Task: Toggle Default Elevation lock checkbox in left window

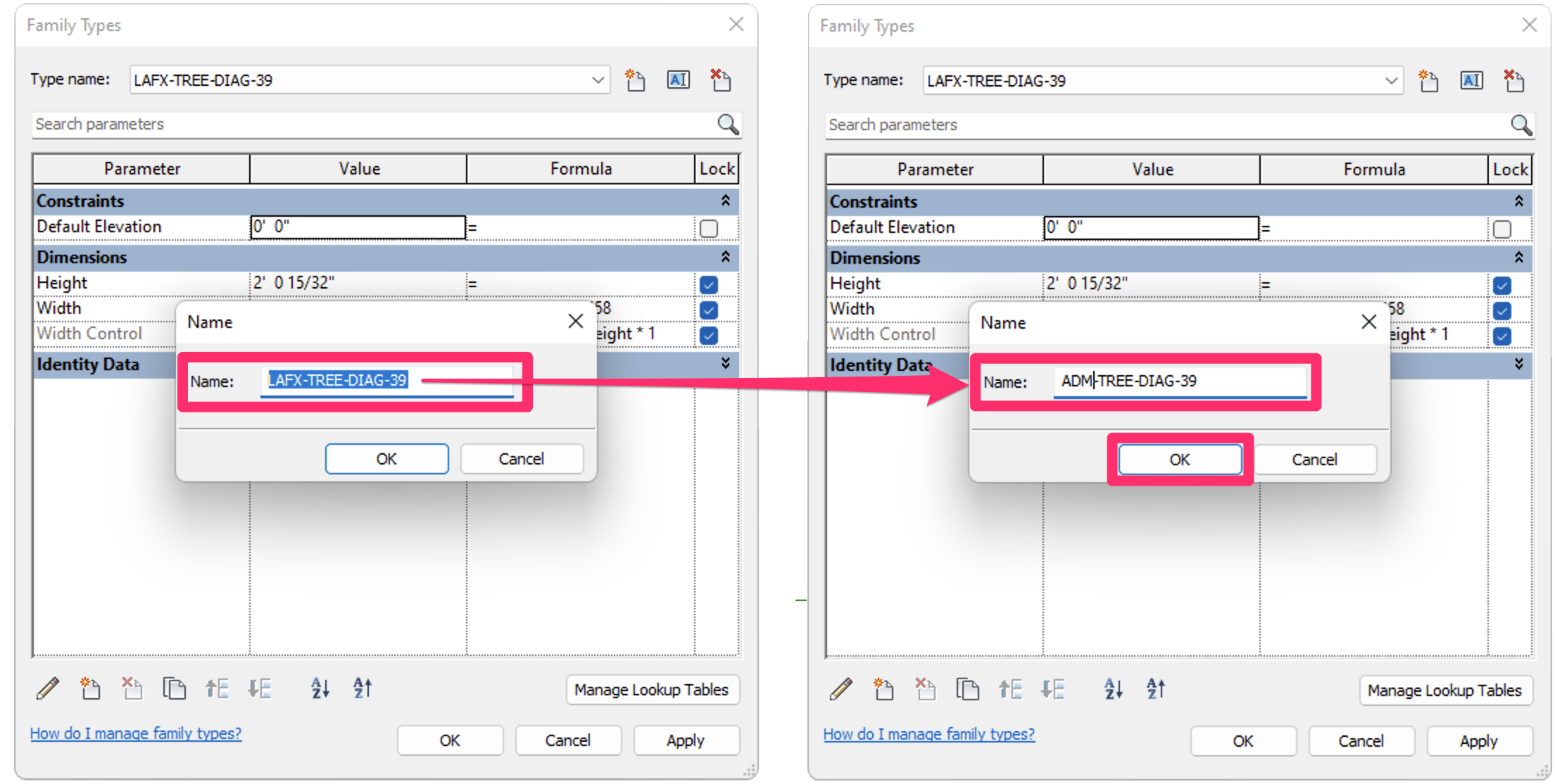Action: [x=709, y=229]
